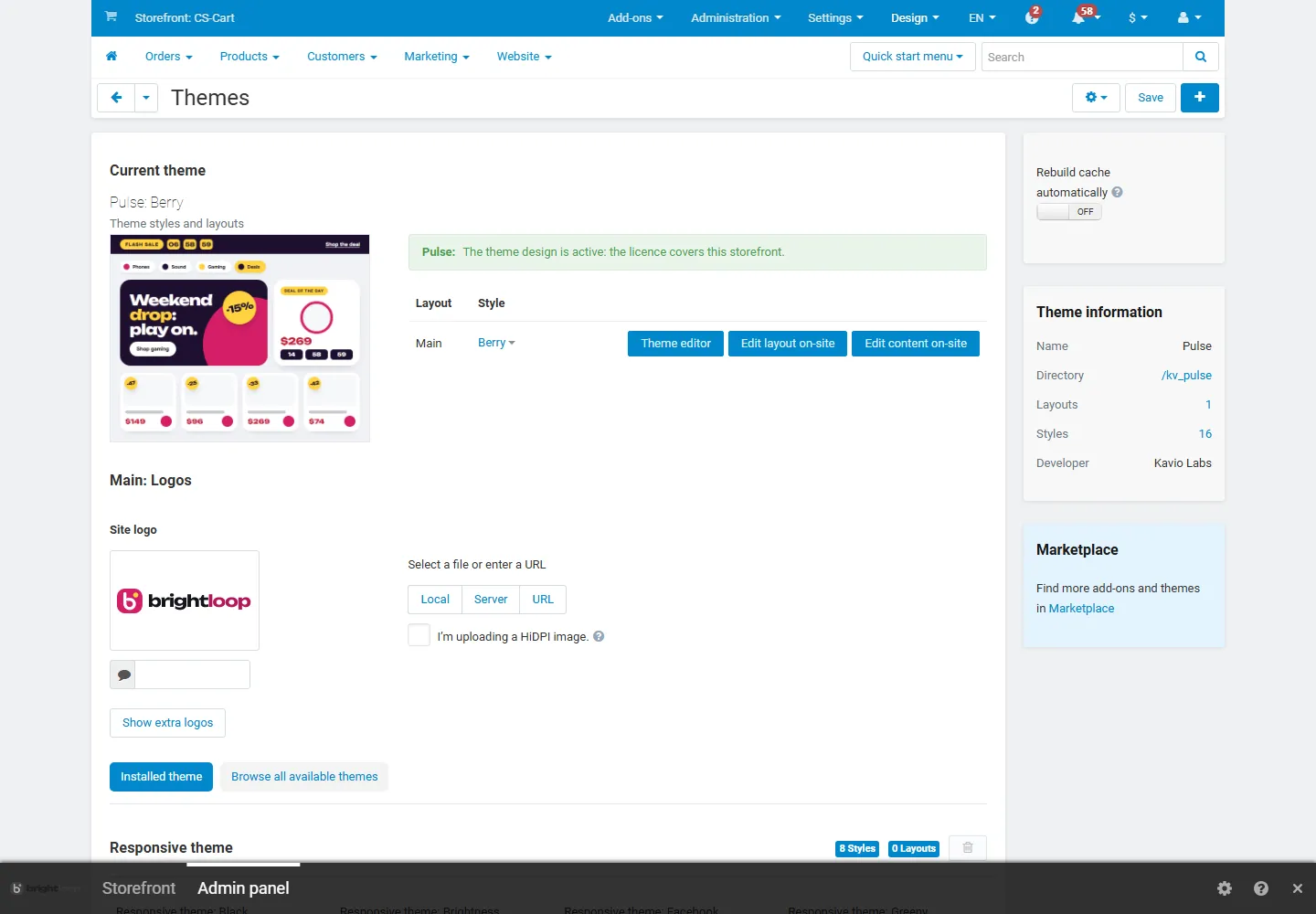Expand the Berry style dropdown
Viewport: 1316px width, 914px height.
496,343
